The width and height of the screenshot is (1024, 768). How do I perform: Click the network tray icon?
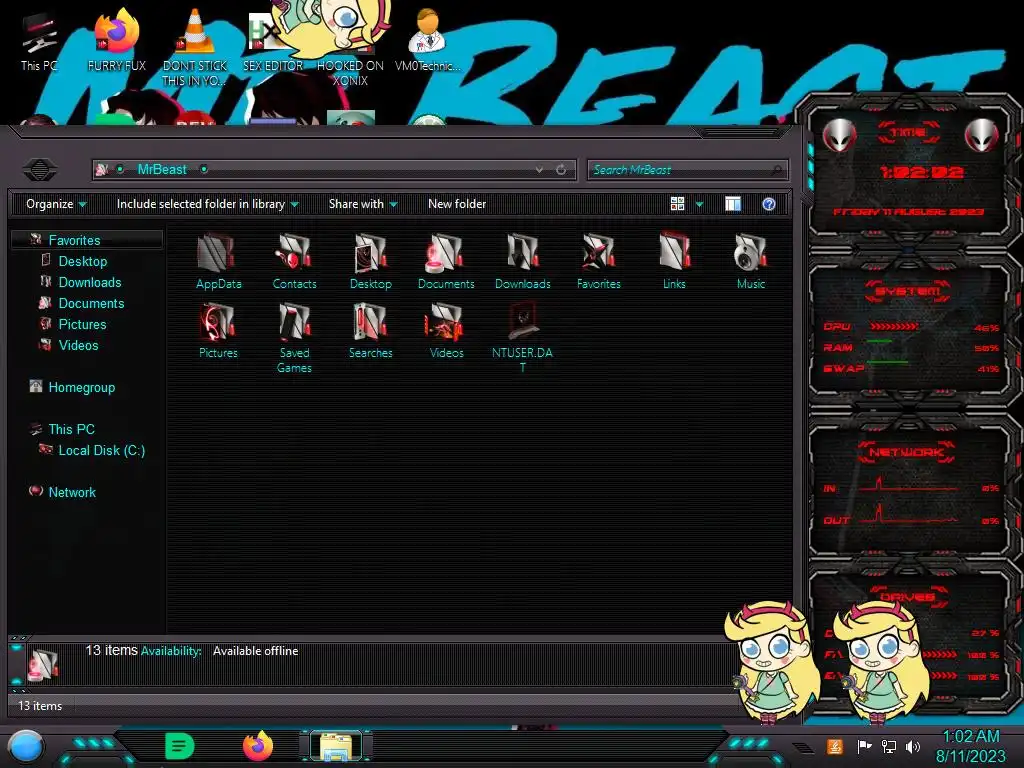pyautogui.click(x=889, y=746)
